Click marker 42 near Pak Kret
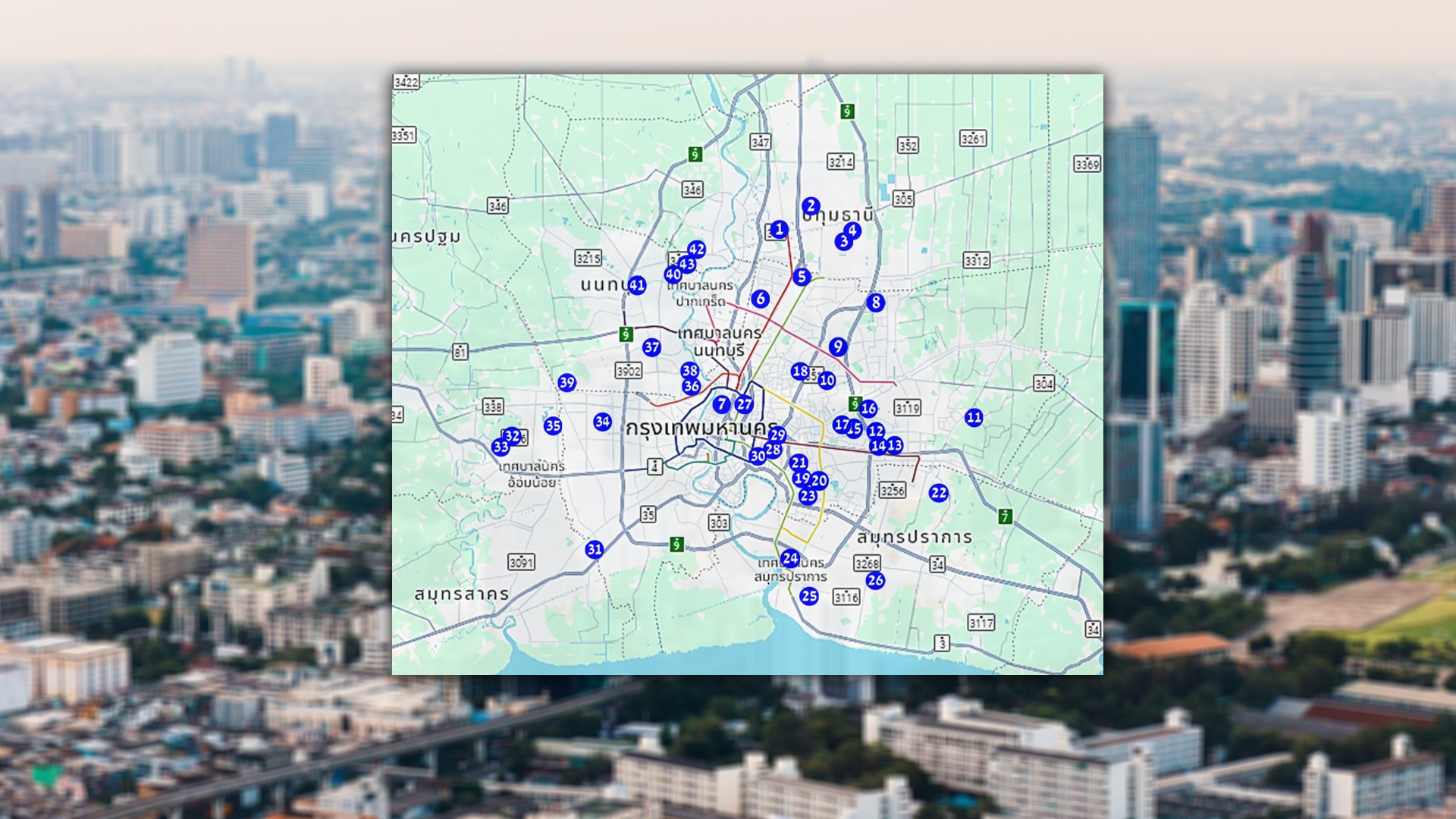Screen dimensions: 1456x819 pyautogui.click(x=697, y=249)
